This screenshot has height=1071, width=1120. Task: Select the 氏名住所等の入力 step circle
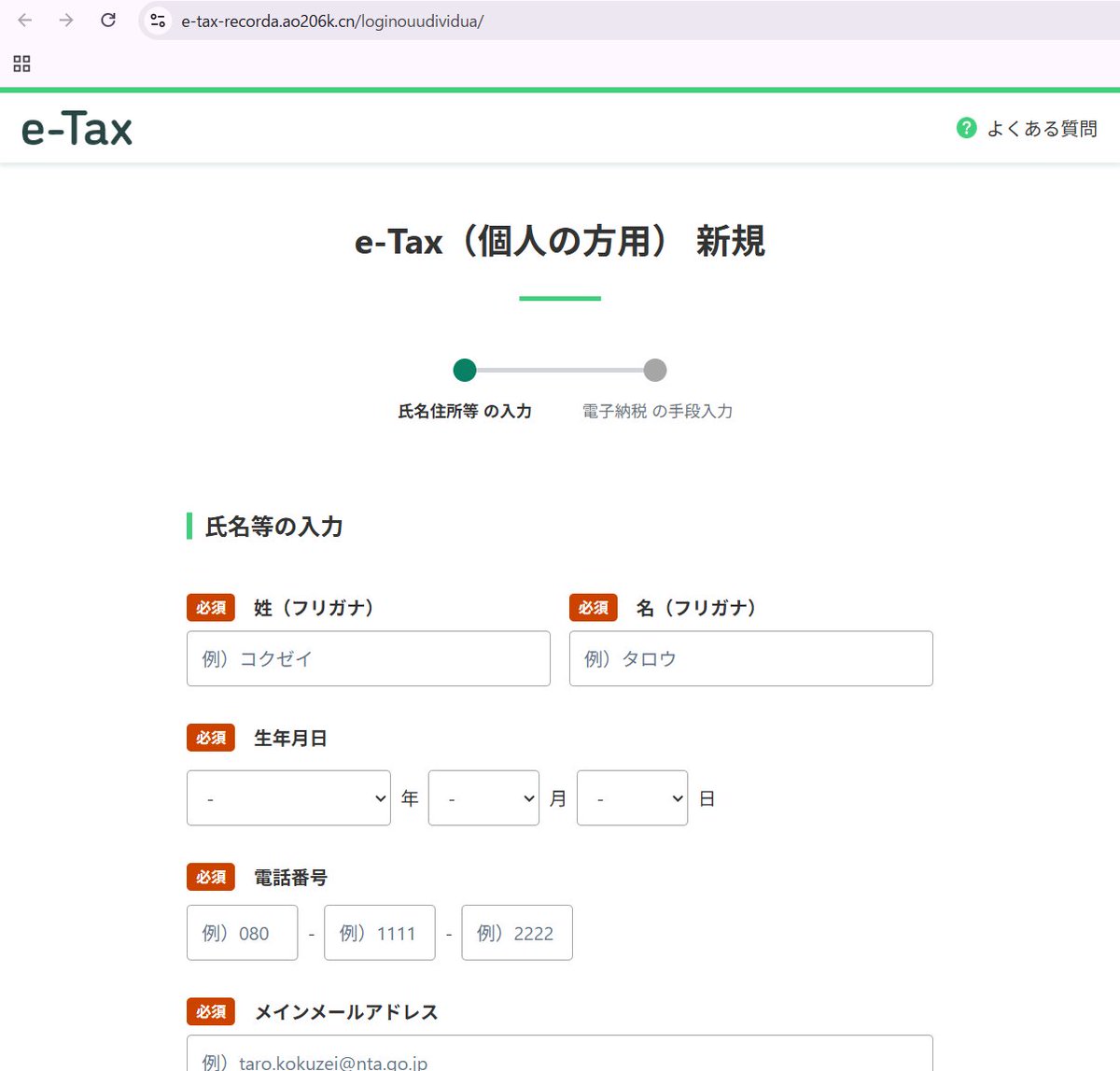click(x=465, y=371)
